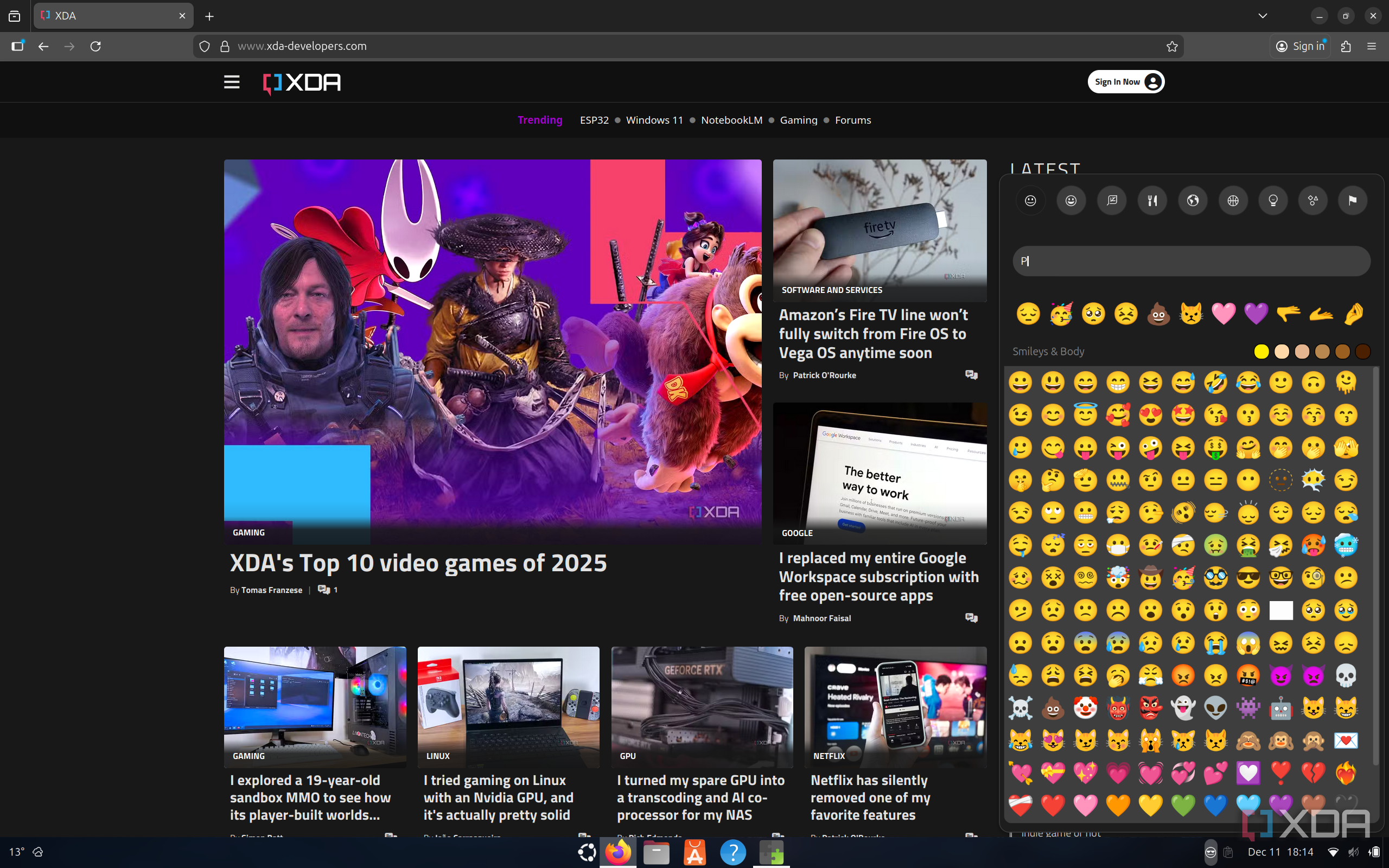Open comments on Google Workspace article
The height and width of the screenshot is (868, 1389).
[x=971, y=618]
